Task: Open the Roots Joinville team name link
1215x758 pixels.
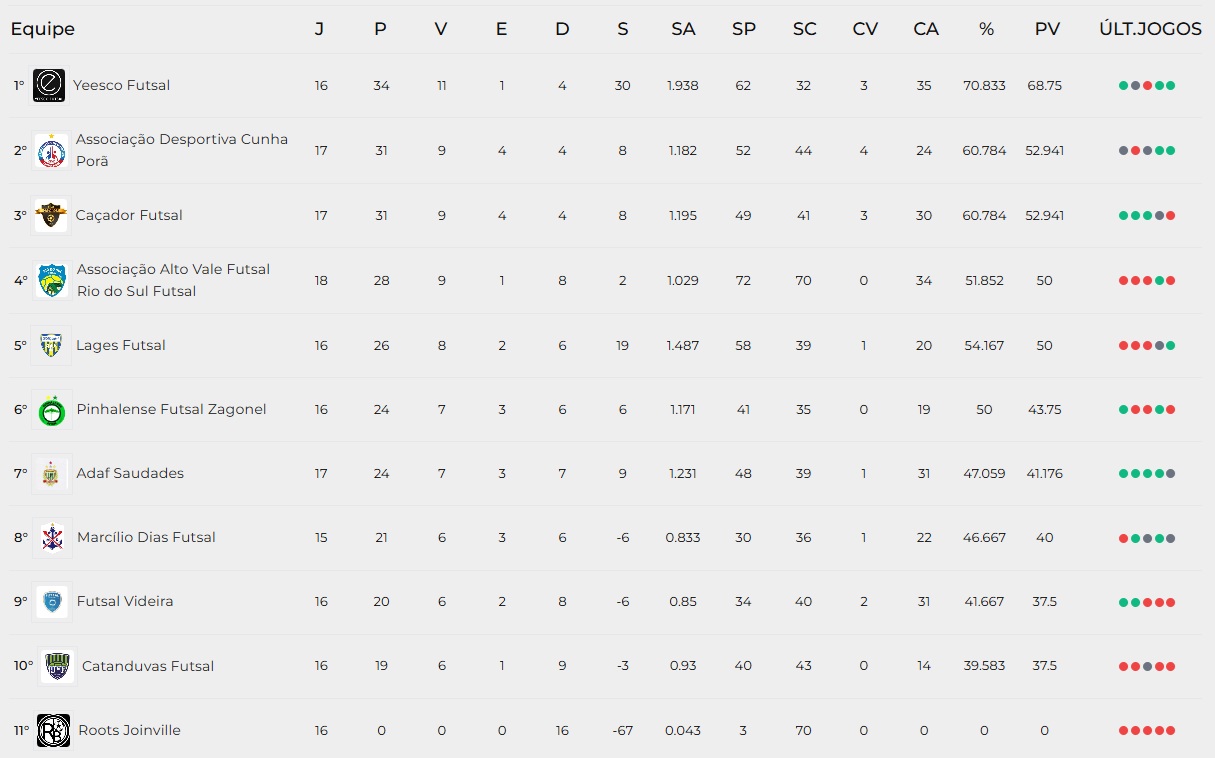Action: coord(129,730)
